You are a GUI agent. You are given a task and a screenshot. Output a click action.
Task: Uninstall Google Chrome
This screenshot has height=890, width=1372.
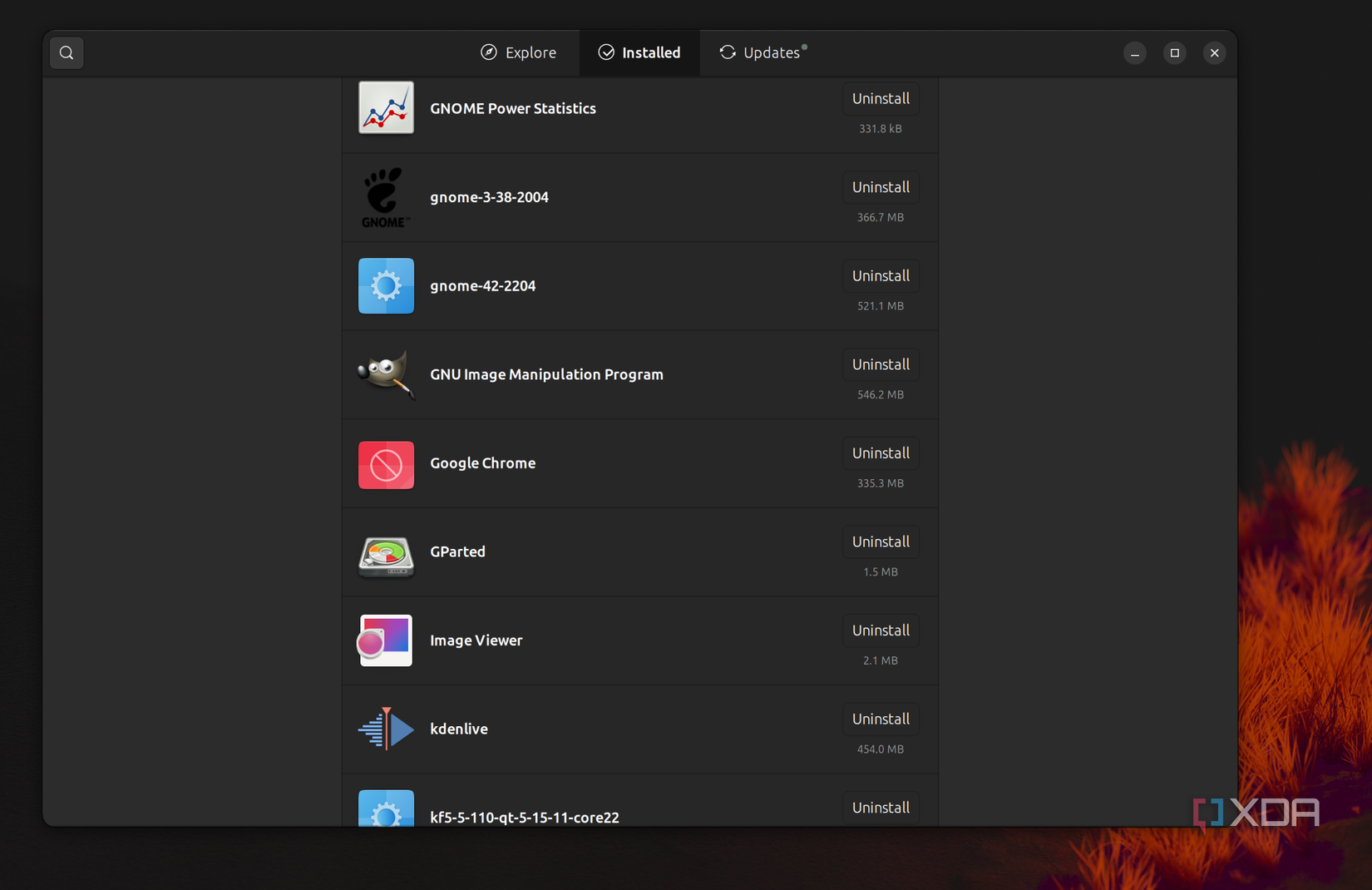coord(881,453)
